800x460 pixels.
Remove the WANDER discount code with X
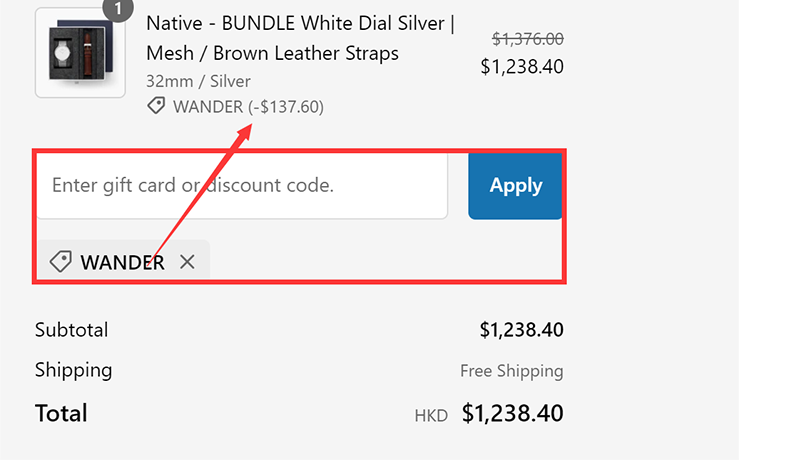(187, 262)
